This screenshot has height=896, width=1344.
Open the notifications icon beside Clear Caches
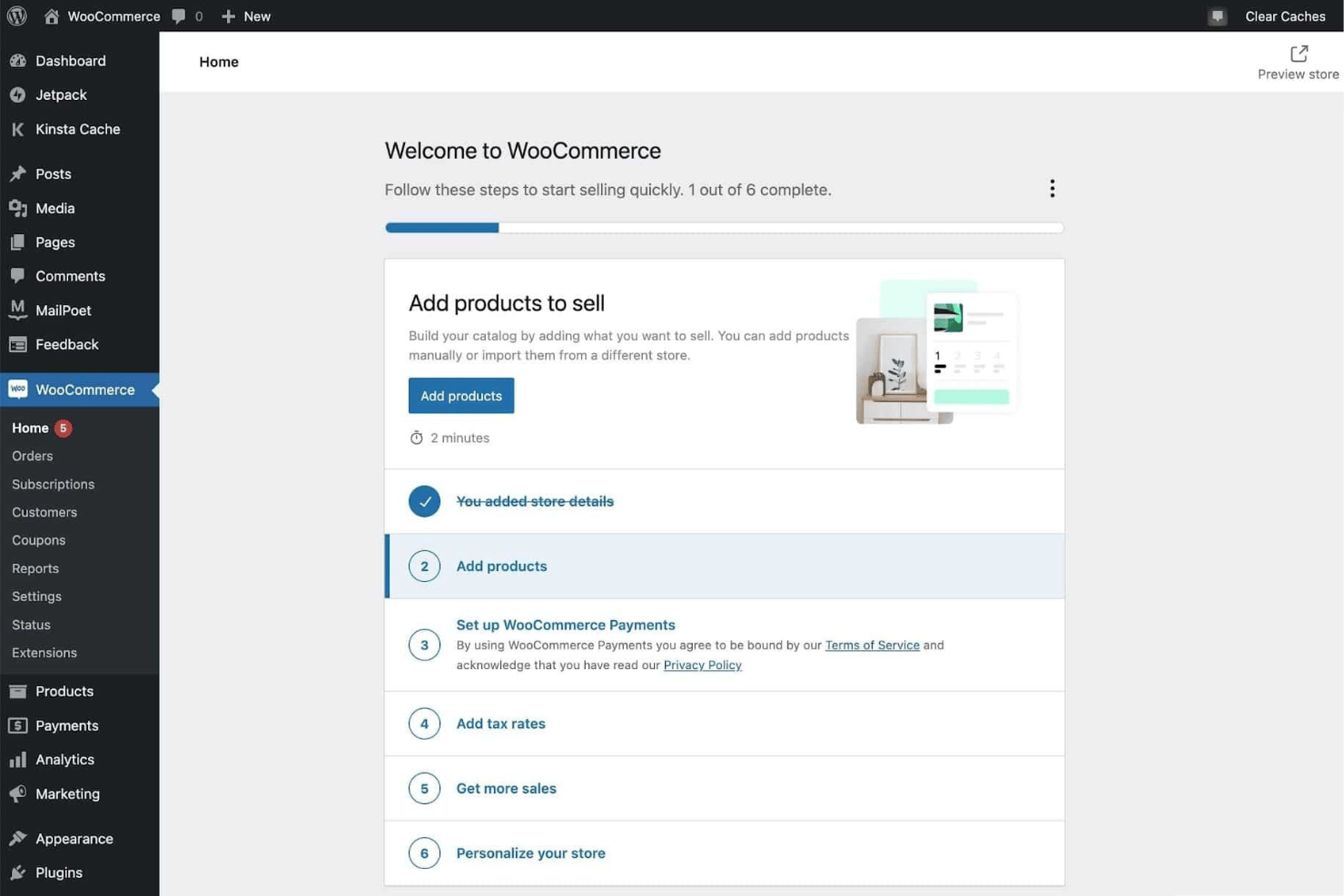[x=1218, y=16]
